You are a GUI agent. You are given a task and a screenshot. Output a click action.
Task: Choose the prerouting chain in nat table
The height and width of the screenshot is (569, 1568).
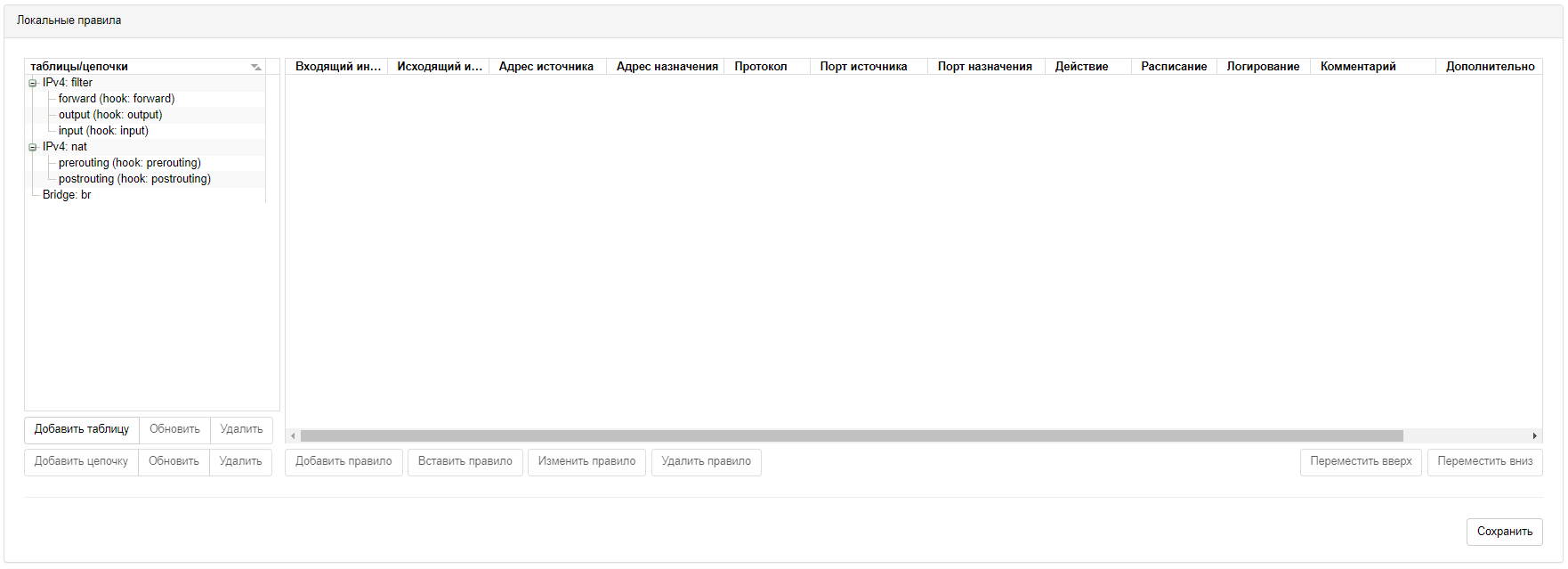tap(130, 163)
